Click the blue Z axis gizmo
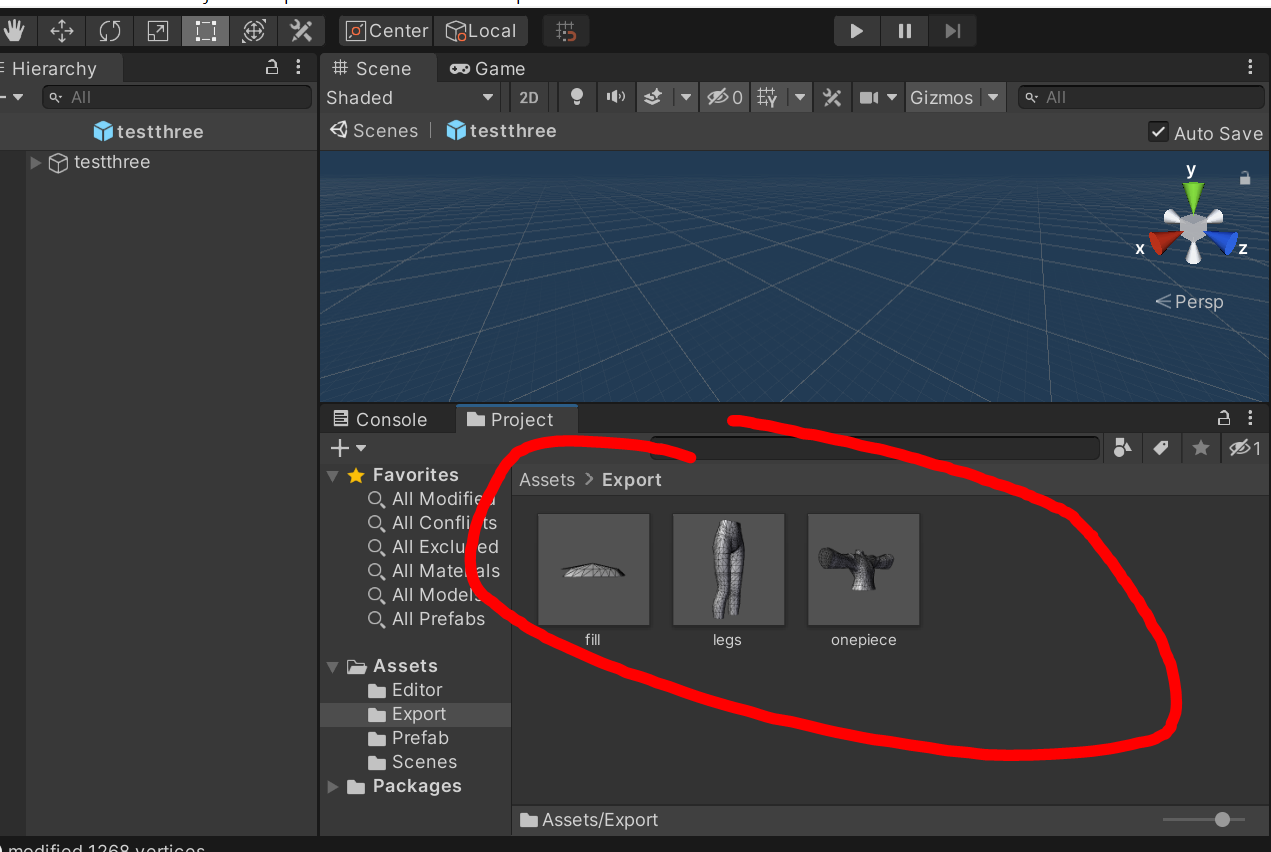The image size is (1271, 852). pos(1224,243)
